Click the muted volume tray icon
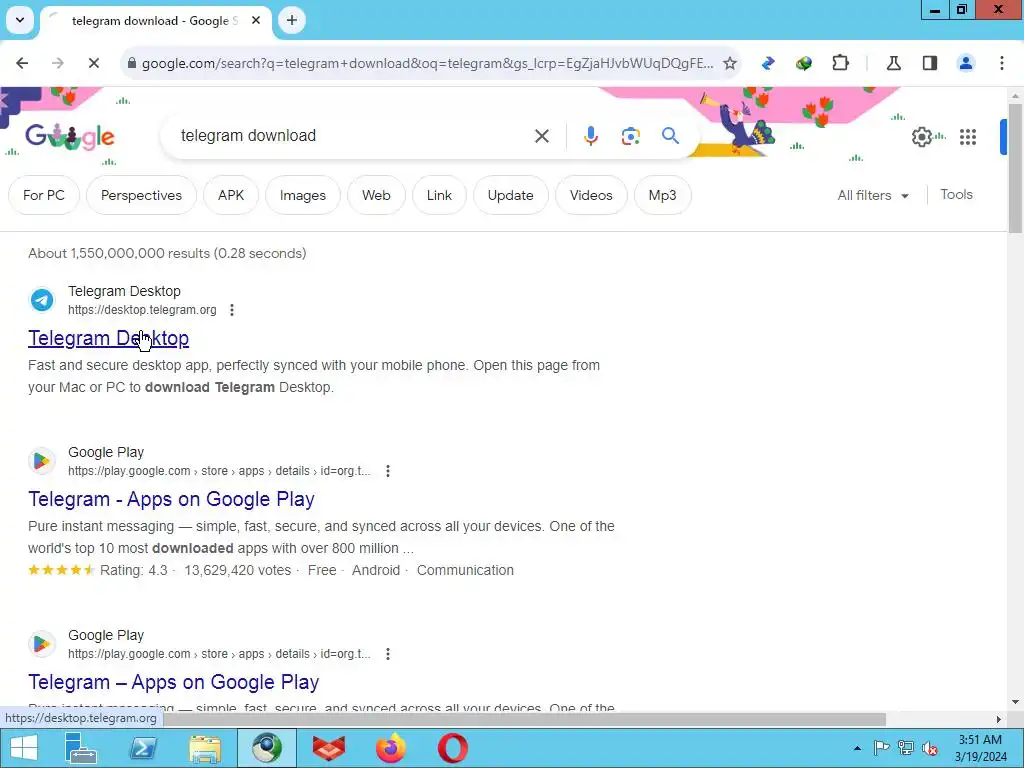 coord(929,748)
